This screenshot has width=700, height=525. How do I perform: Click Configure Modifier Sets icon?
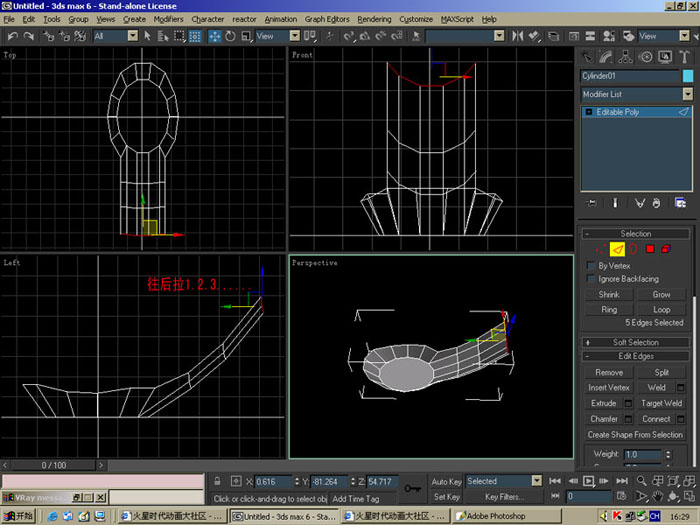click(x=680, y=203)
